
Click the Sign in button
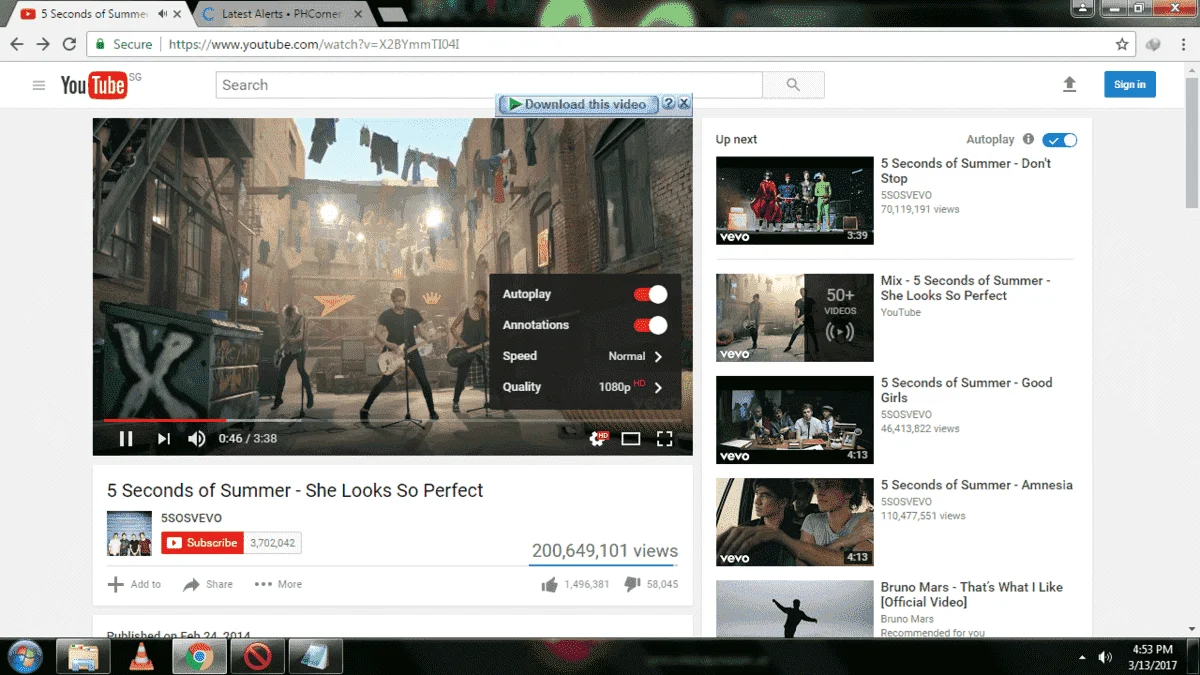click(x=1130, y=84)
